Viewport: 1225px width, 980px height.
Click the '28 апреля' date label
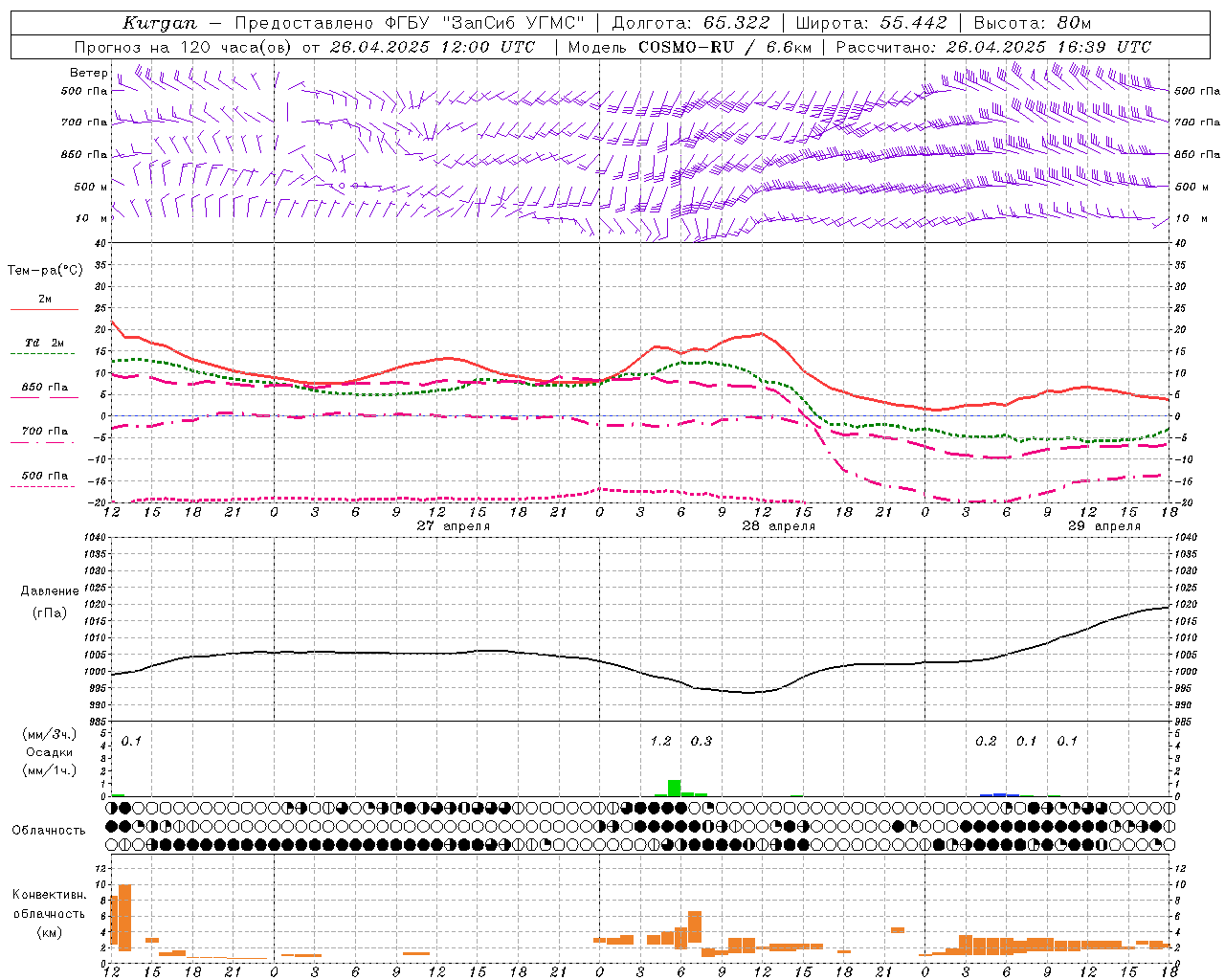(778, 525)
